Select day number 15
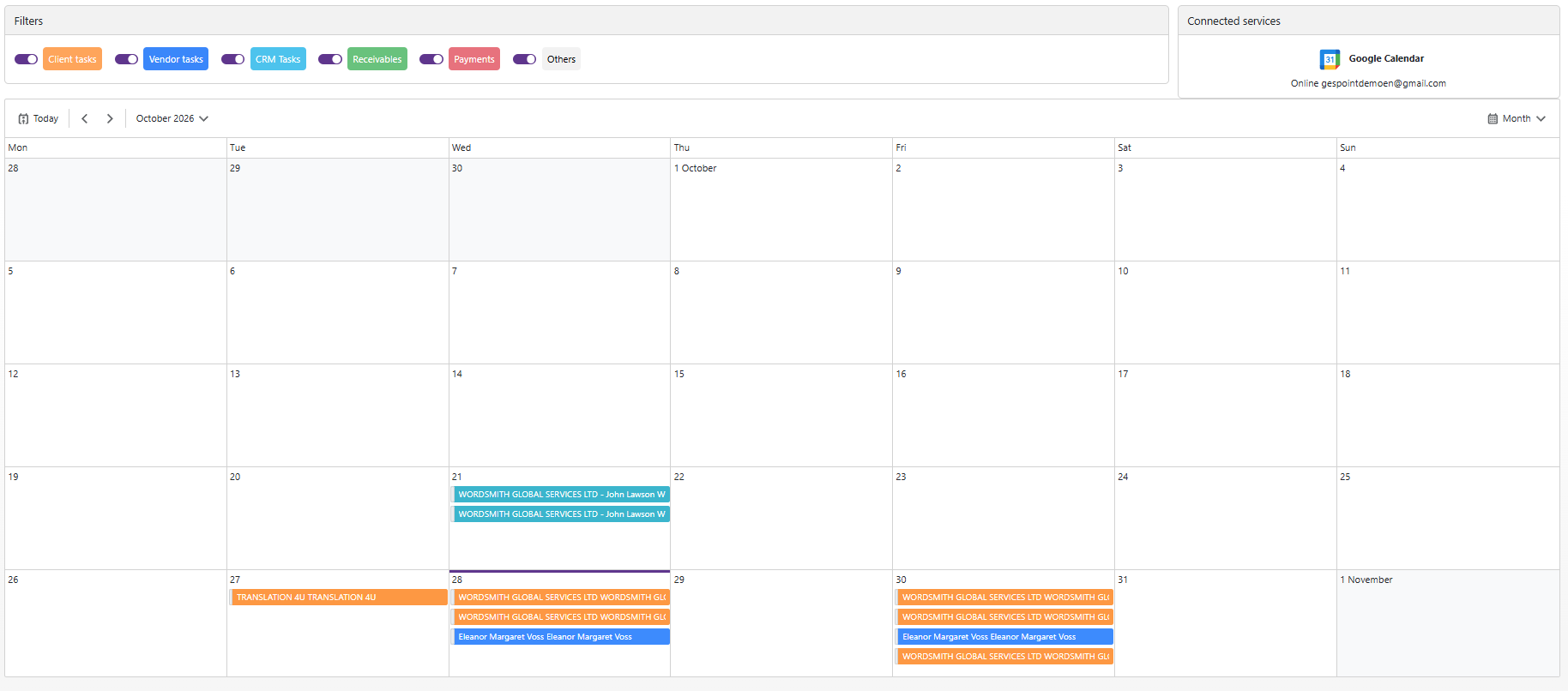Image resolution: width=1568 pixels, height=691 pixels. tap(679, 374)
